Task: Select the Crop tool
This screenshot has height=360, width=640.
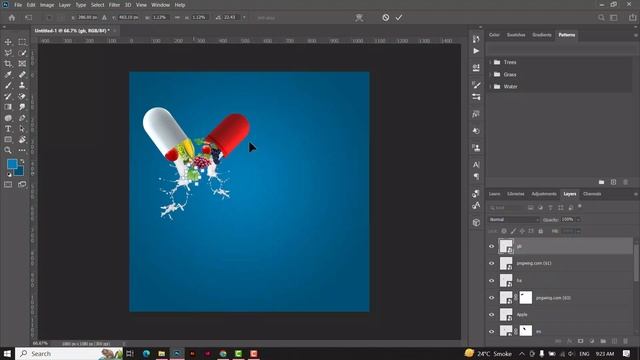Action: [x=8, y=64]
